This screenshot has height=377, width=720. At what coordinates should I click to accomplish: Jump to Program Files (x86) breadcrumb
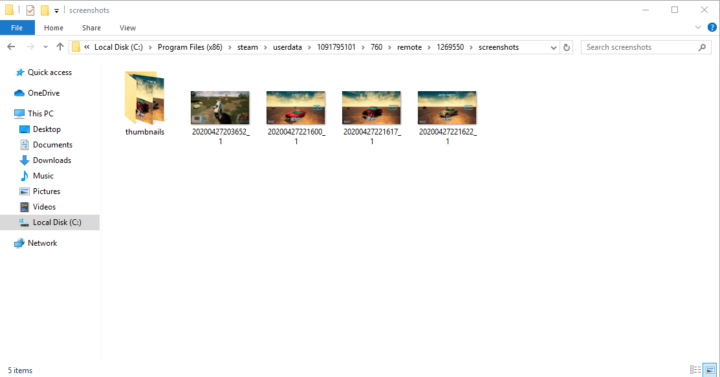click(190, 47)
